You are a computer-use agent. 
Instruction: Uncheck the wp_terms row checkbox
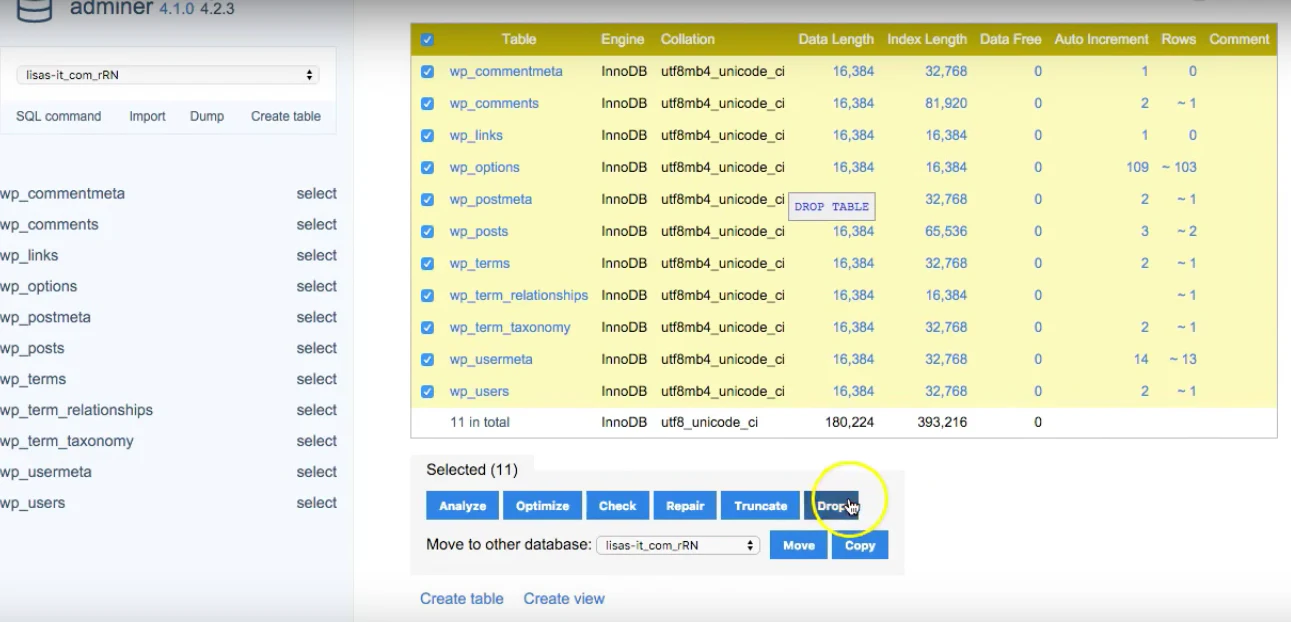(427, 264)
